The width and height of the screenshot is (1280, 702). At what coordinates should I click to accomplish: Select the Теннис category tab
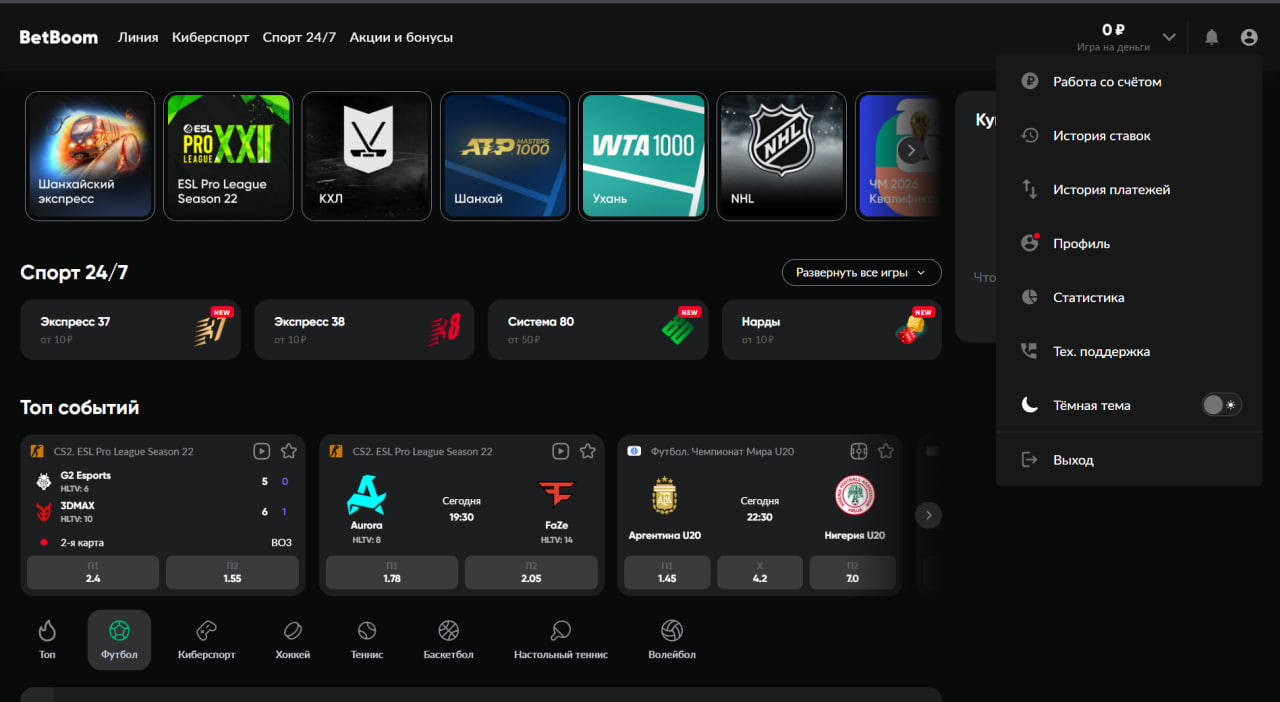click(x=367, y=640)
